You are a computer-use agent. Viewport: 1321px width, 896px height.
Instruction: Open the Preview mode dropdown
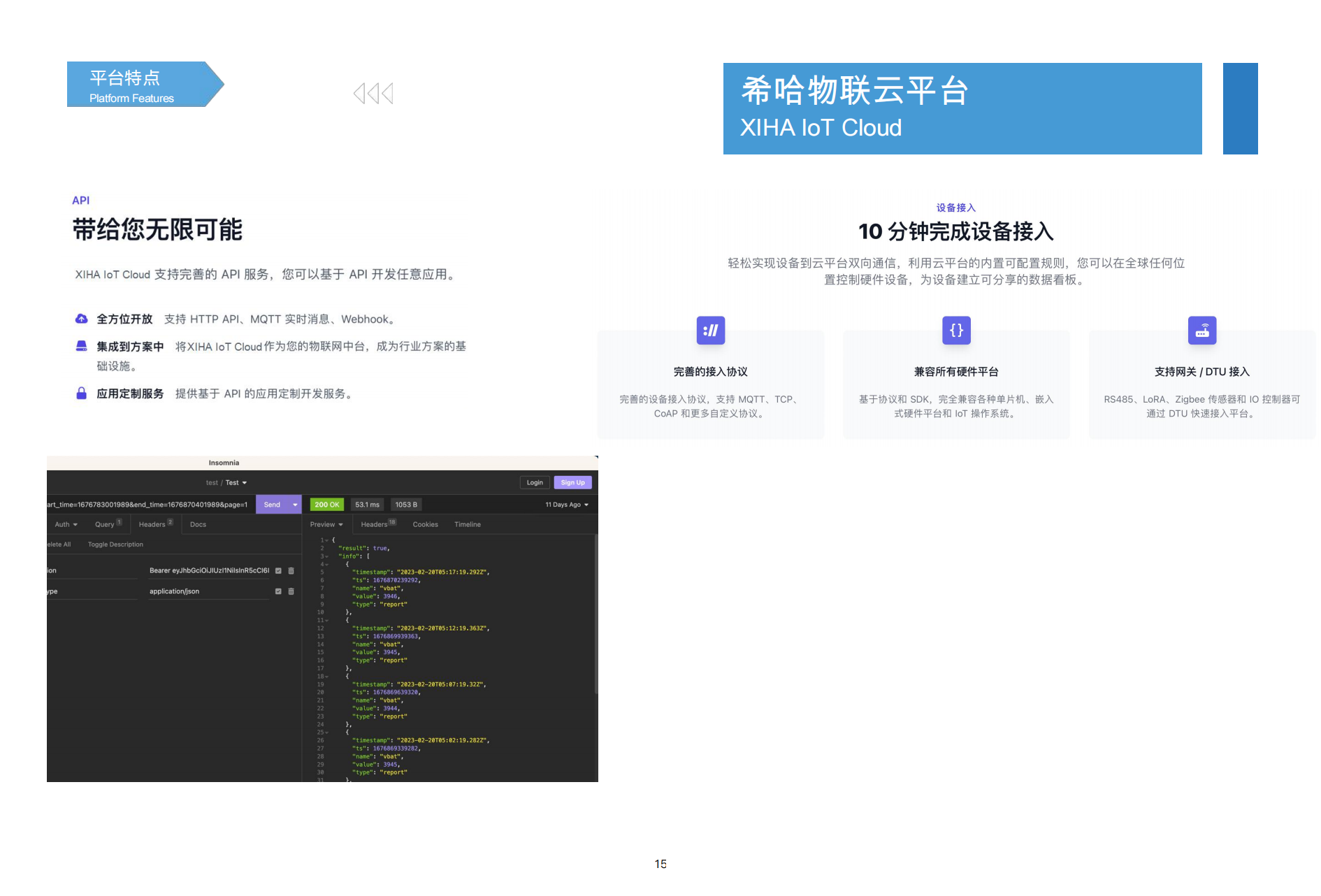(326, 524)
